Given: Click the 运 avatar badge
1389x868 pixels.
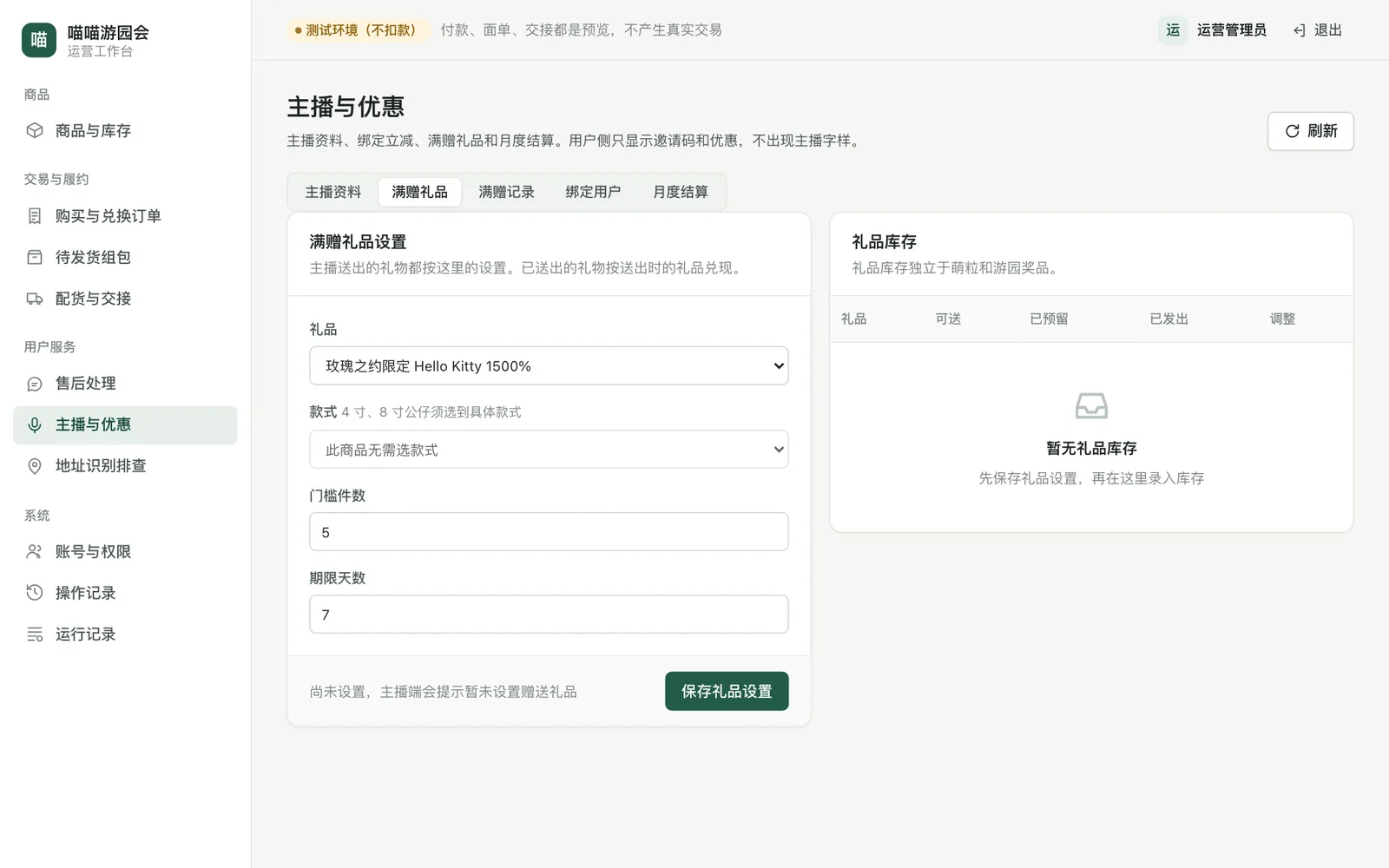Looking at the screenshot, I should click(x=1173, y=30).
